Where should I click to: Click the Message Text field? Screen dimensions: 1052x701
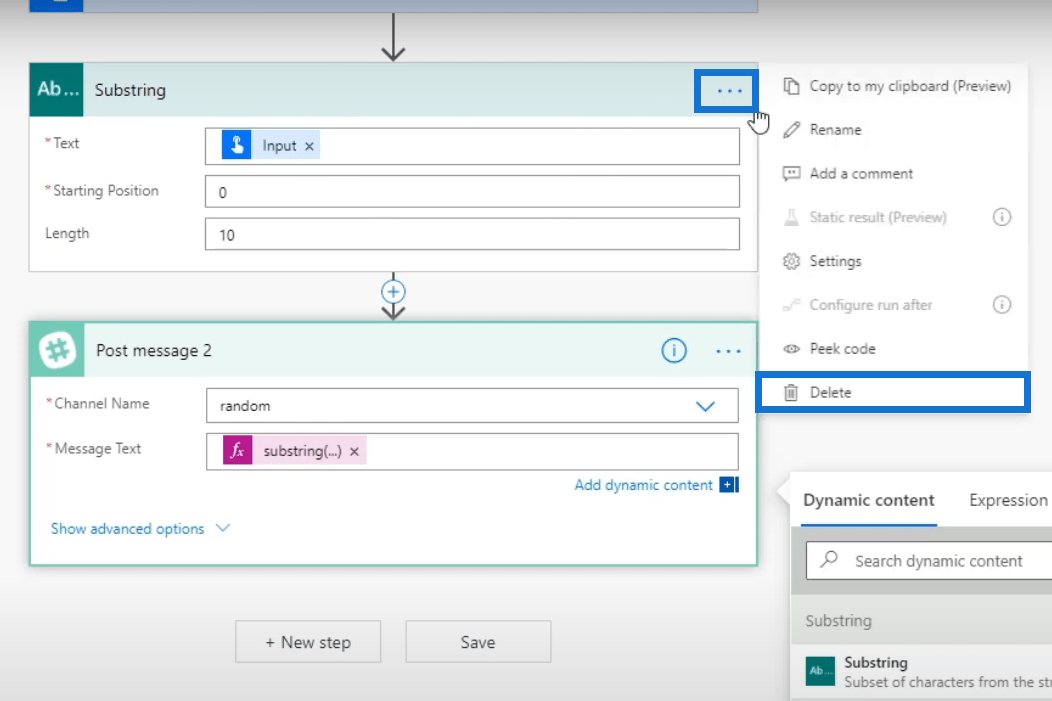coord(472,451)
